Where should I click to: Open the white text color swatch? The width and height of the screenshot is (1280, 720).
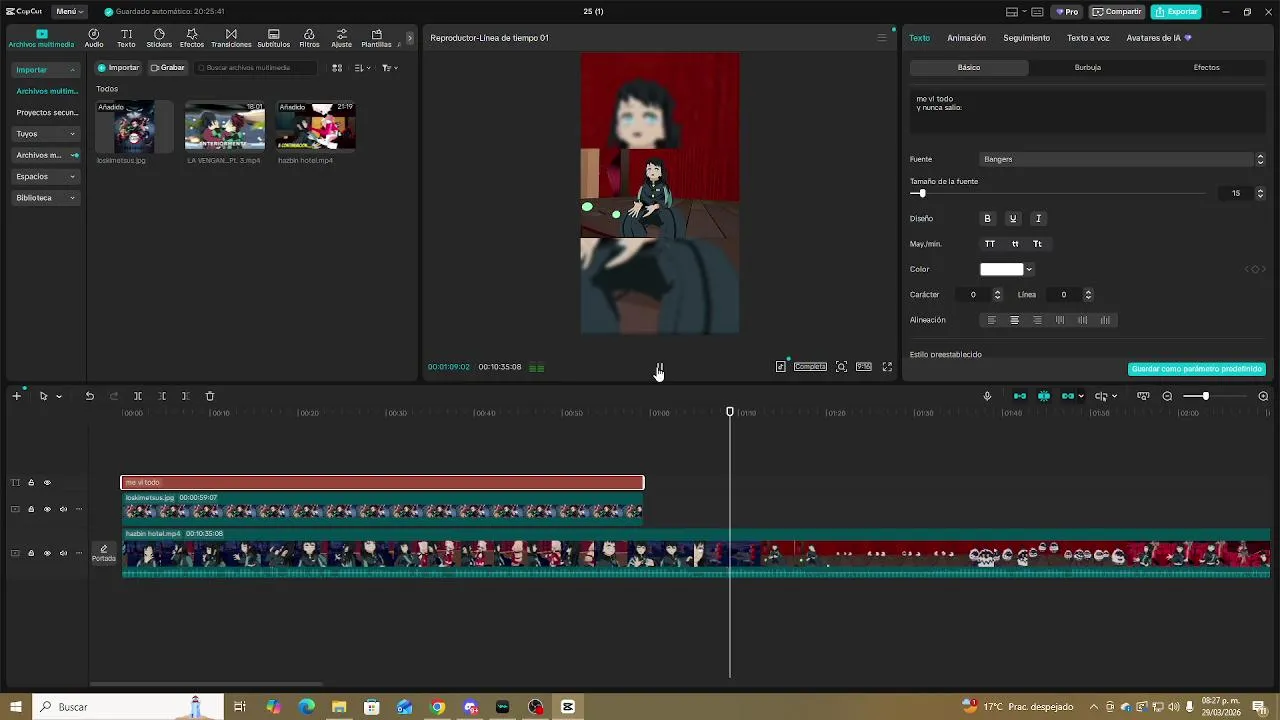point(1001,269)
